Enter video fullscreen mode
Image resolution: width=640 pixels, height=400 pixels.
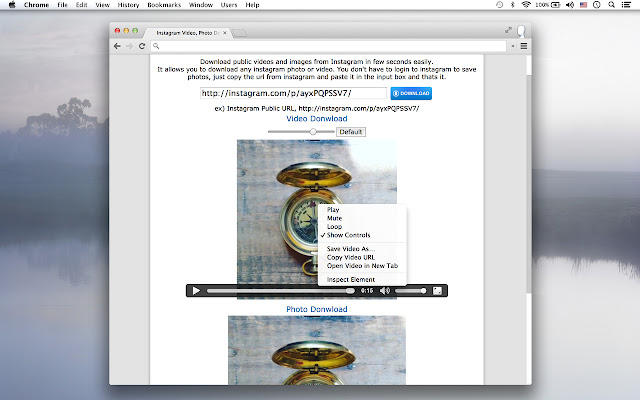[437, 291]
